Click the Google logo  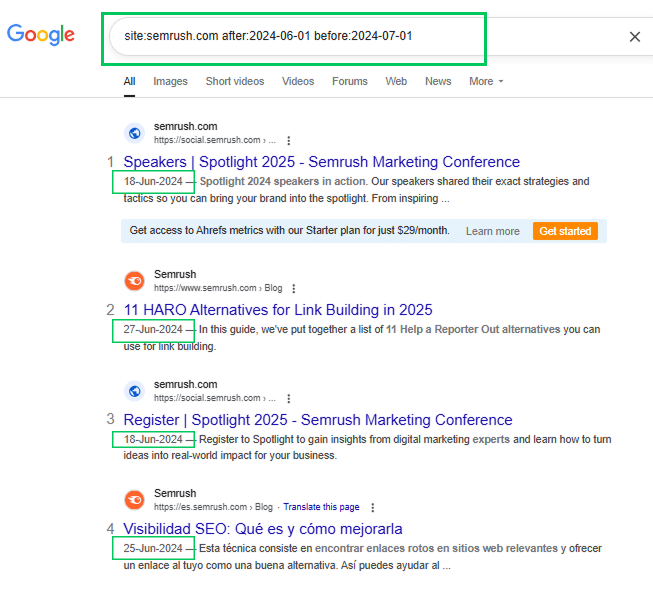[x=41, y=35]
